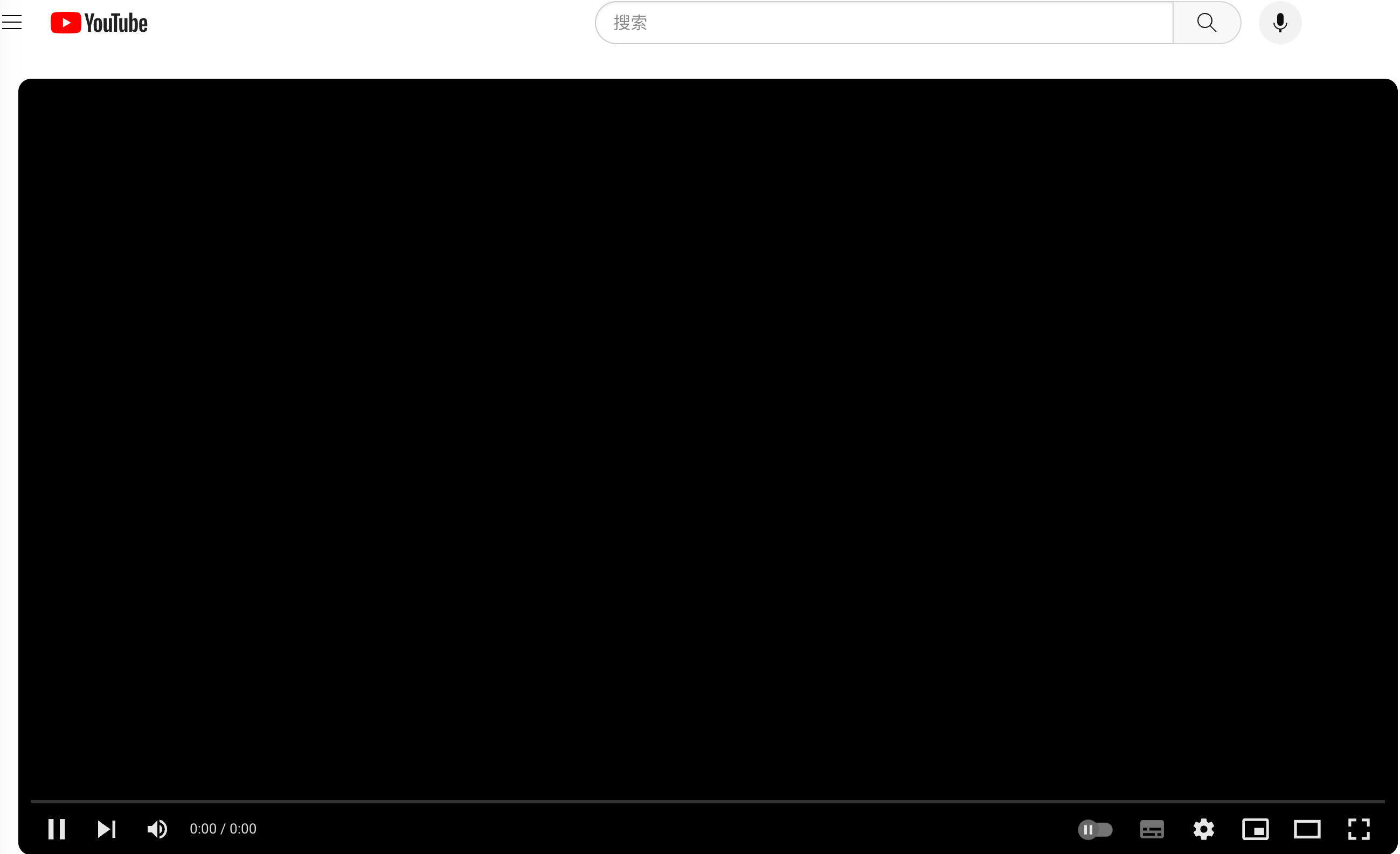The width and height of the screenshot is (1400, 854).
Task: Mute audio using the speaker icon
Action: click(157, 829)
